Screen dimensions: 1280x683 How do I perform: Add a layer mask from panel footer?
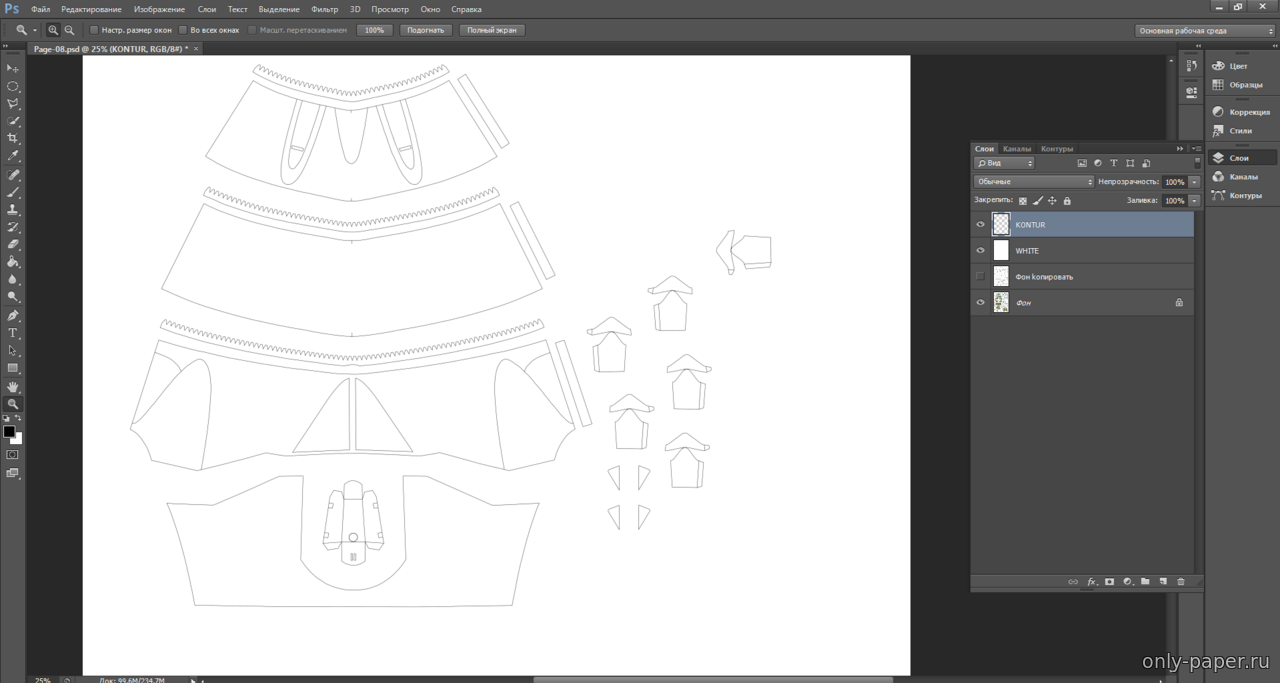[x=1109, y=582]
